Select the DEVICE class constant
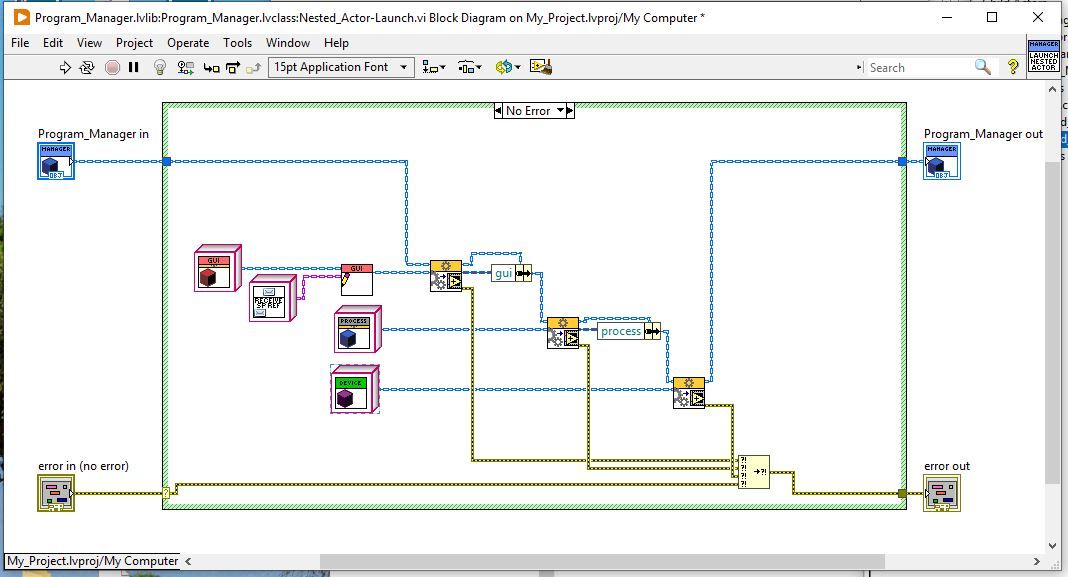Screen dimensions: 1068x577 [x=355, y=389]
